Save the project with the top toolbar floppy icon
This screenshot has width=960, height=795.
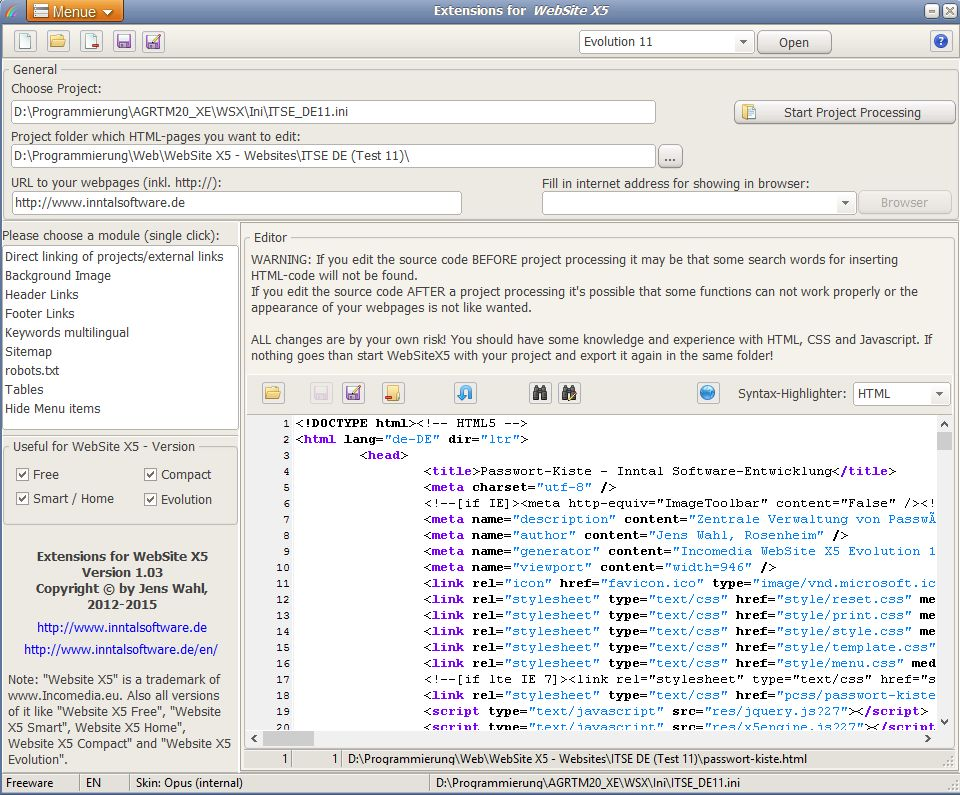coord(124,42)
